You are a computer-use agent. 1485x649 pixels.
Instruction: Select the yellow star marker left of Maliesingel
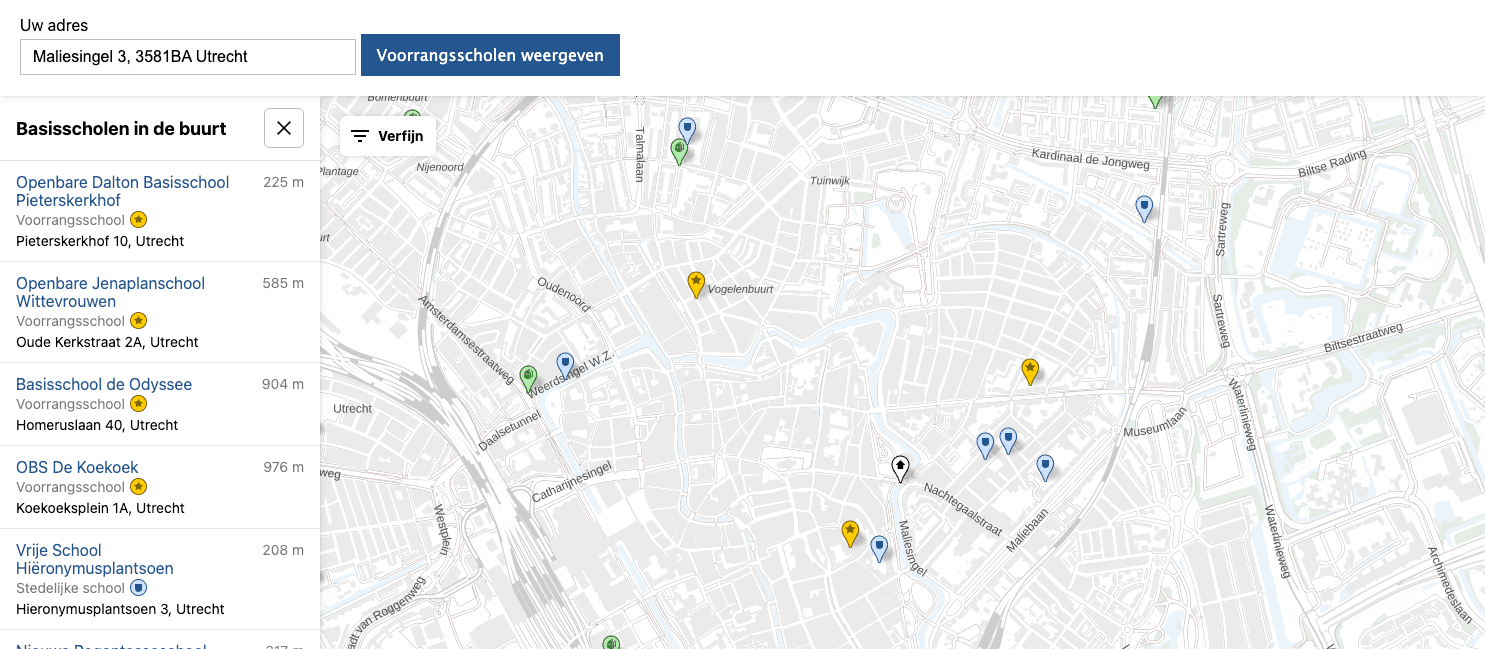(850, 532)
